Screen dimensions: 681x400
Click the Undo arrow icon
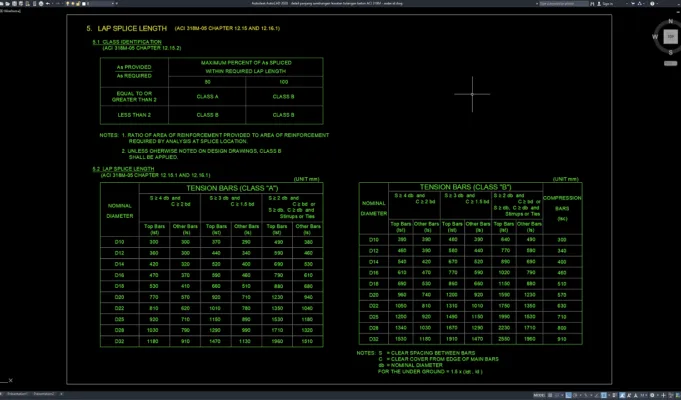tap(47, 3)
